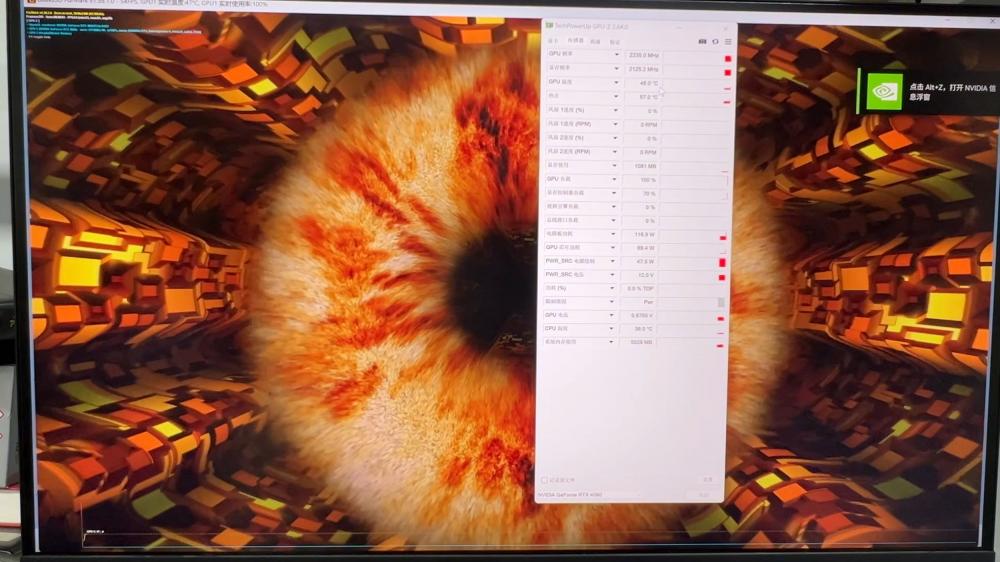Switch to the Sensors tab

click(576, 41)
